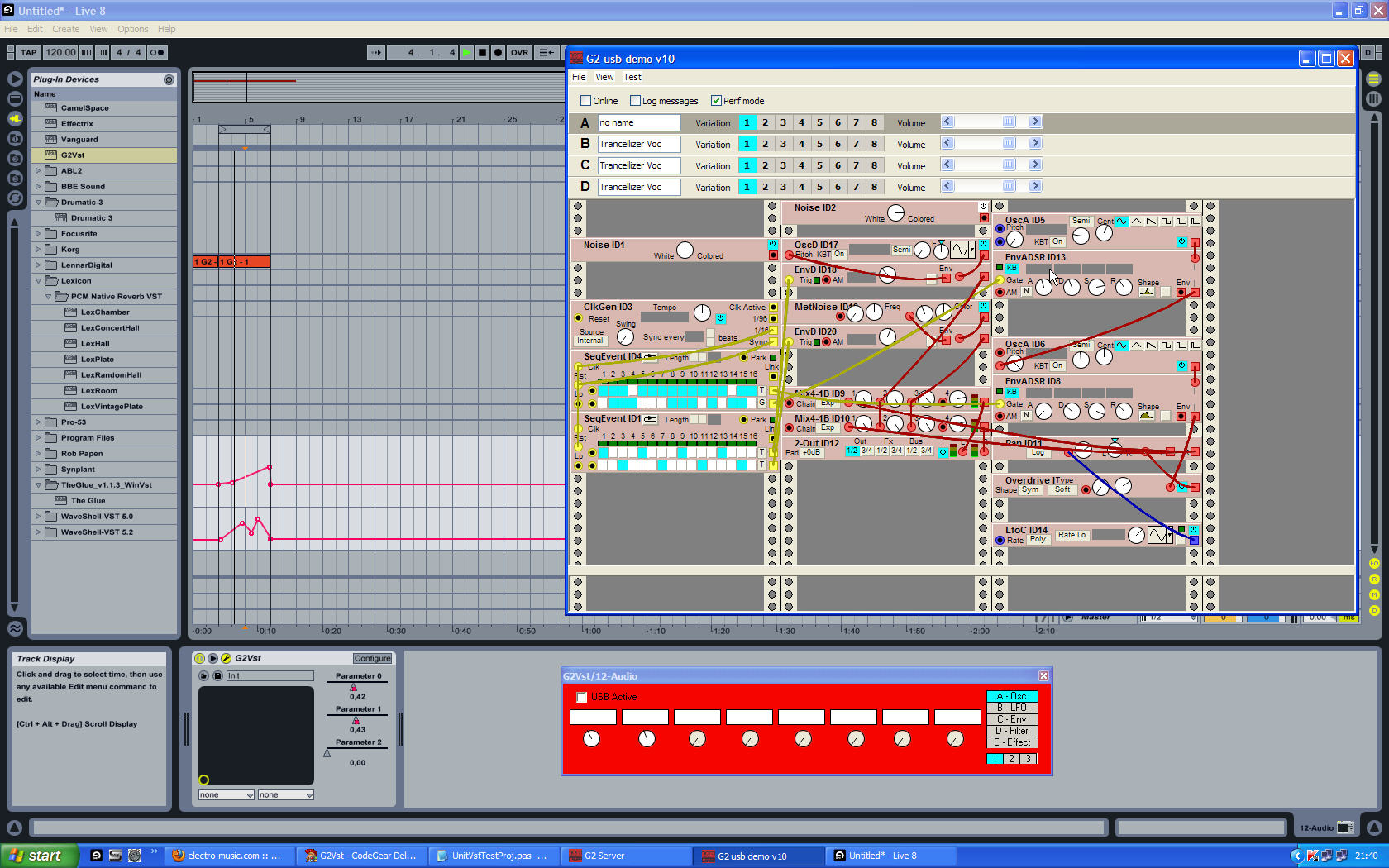This screenshot has width=1389, height=868.
Task: Uncheck the Perf mode checkbox
Action: [x=716, y=101]
